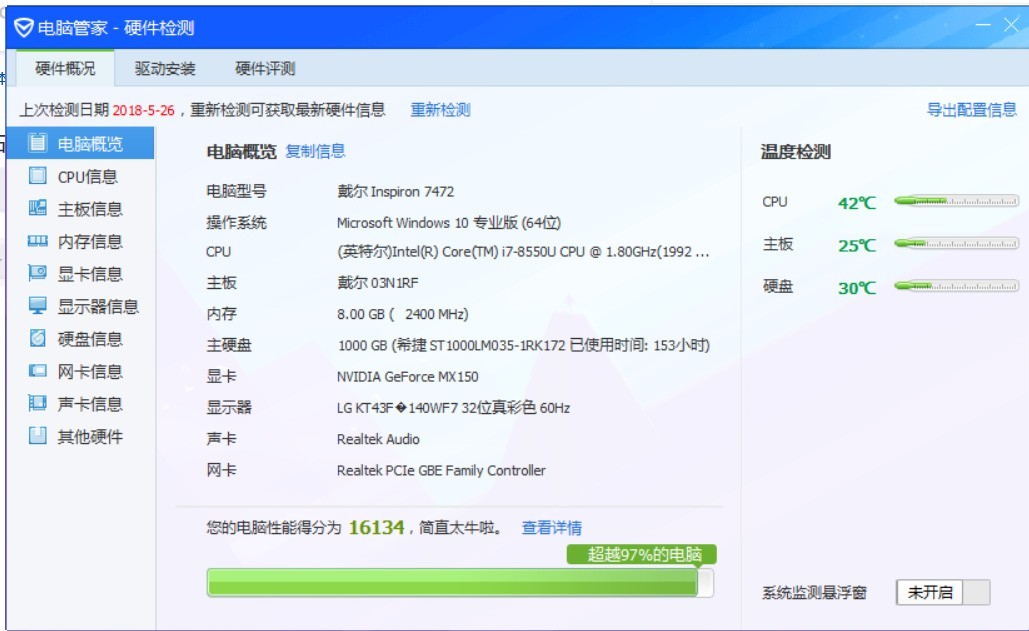The image size is (1029, 631).
Task: Click the 1000 GB 希捷 disk value
Action: point(524,345)
